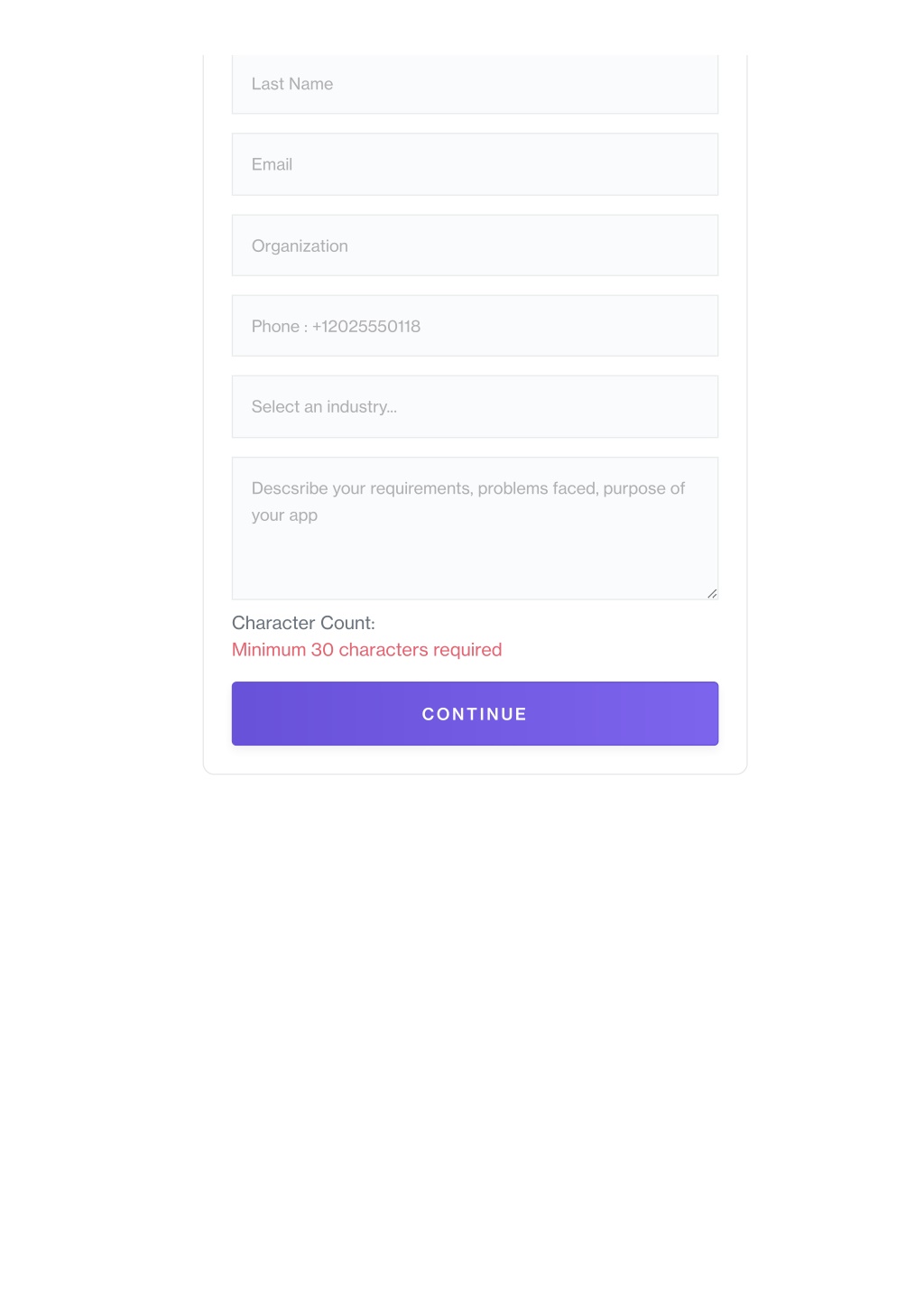The width and height of the screenshot is (924, 1308).
Task: Set focus on Last Name box
Action: pyautogui.click(x=475, y=84)
